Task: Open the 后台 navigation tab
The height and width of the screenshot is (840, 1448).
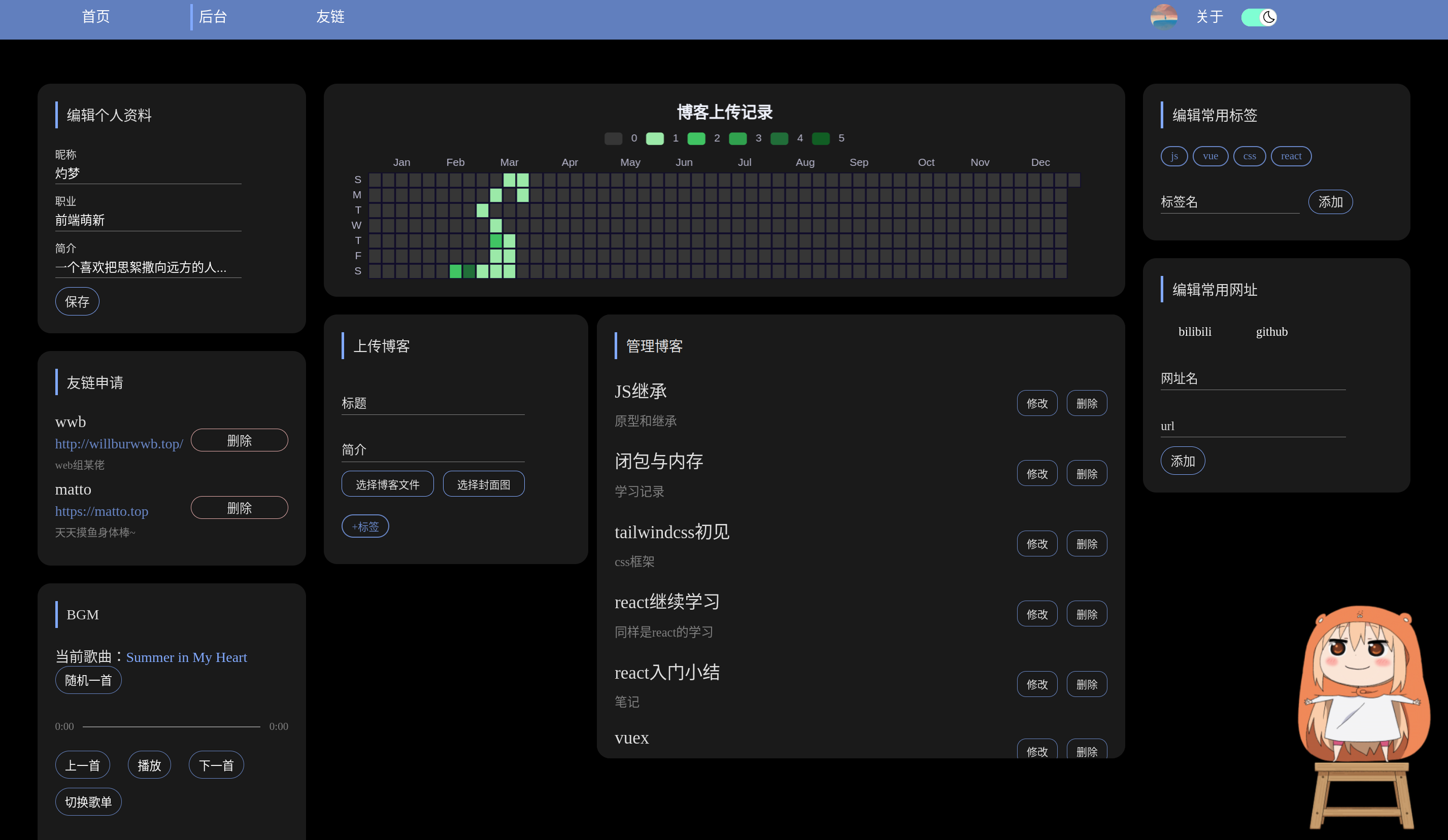Action: pyautogui.click(x=213, y=17)
